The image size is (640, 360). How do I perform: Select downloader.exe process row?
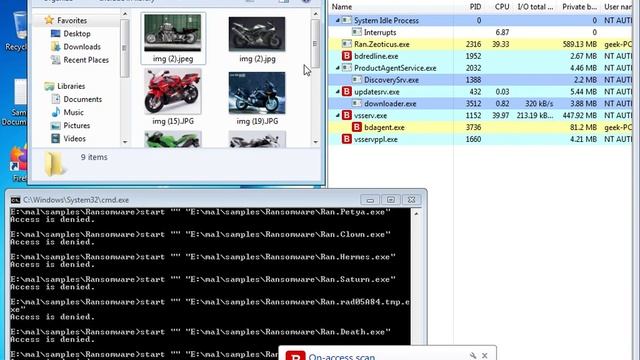480,103
